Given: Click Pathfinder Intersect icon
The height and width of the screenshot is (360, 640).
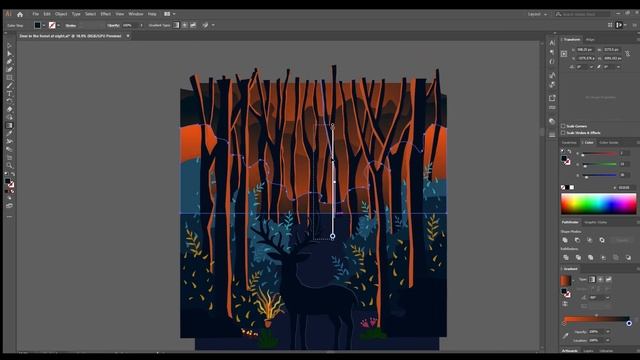Looking at the screenshot, I should point(589,240).
